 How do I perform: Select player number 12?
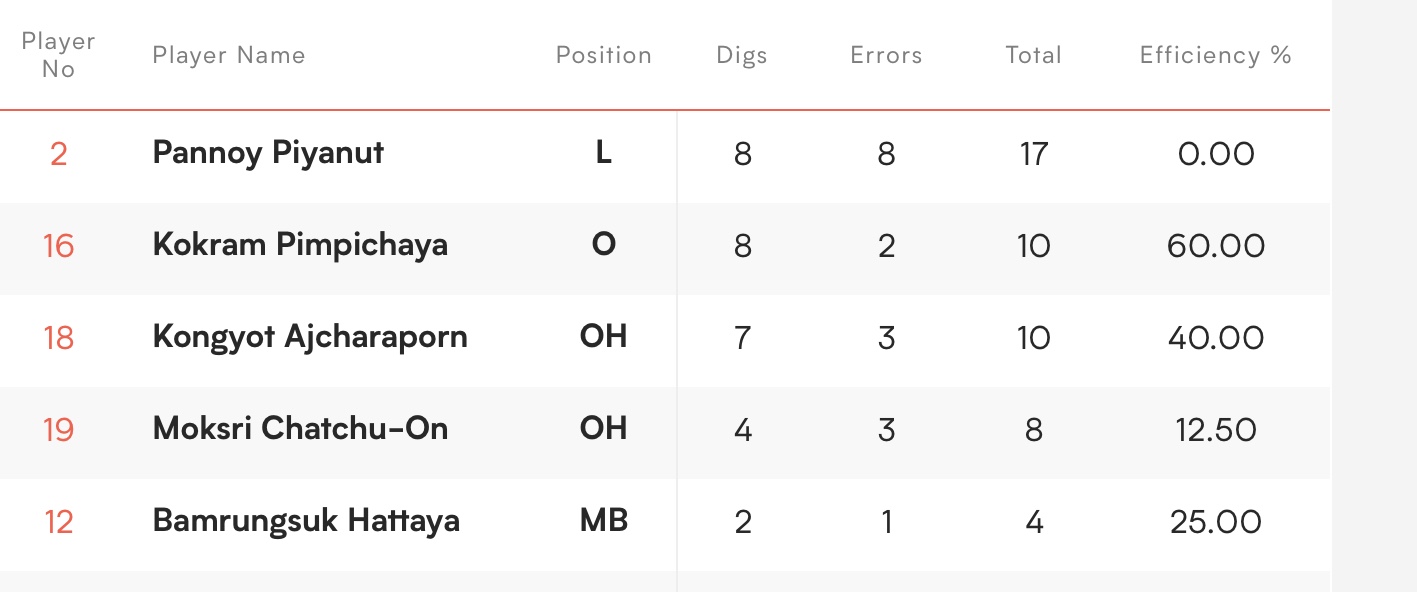tap(58, 522)
